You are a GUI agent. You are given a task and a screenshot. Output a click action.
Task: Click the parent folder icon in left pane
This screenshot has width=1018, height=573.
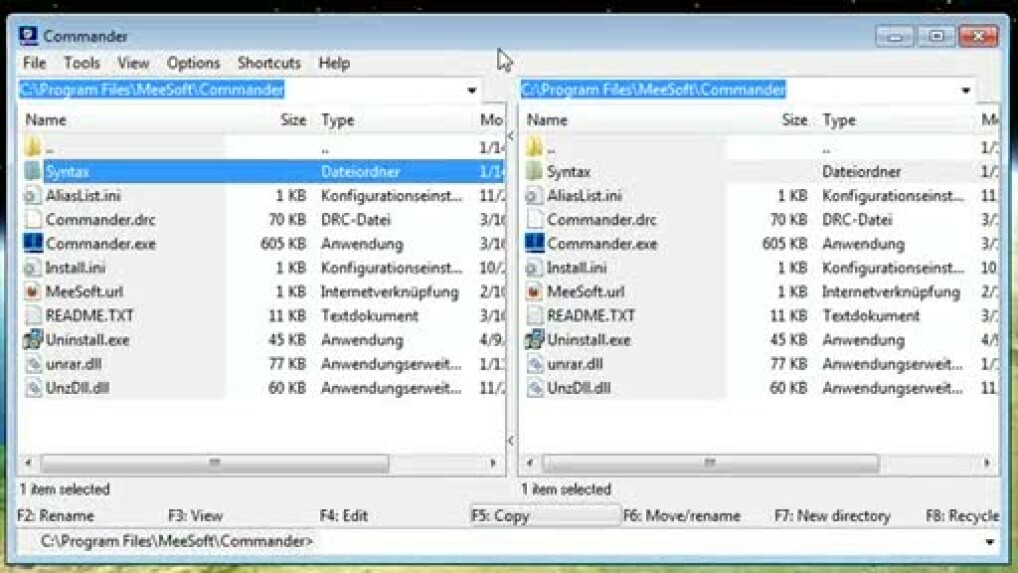pos(32,148)
